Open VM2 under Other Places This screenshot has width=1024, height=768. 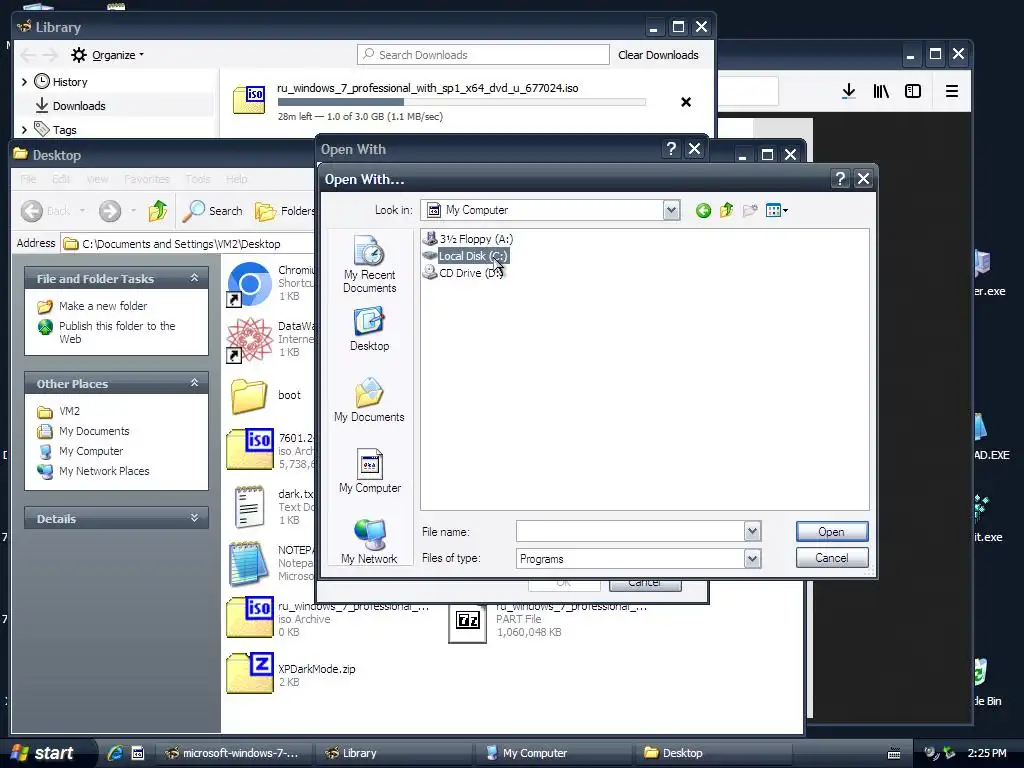point(69,411)
